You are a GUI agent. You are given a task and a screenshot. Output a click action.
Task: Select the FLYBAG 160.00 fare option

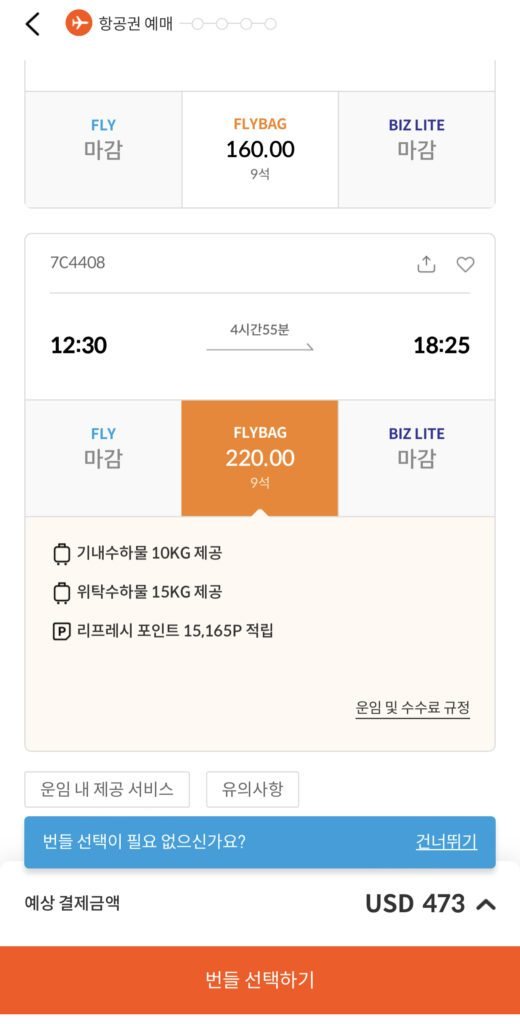(x=260, y=150)
